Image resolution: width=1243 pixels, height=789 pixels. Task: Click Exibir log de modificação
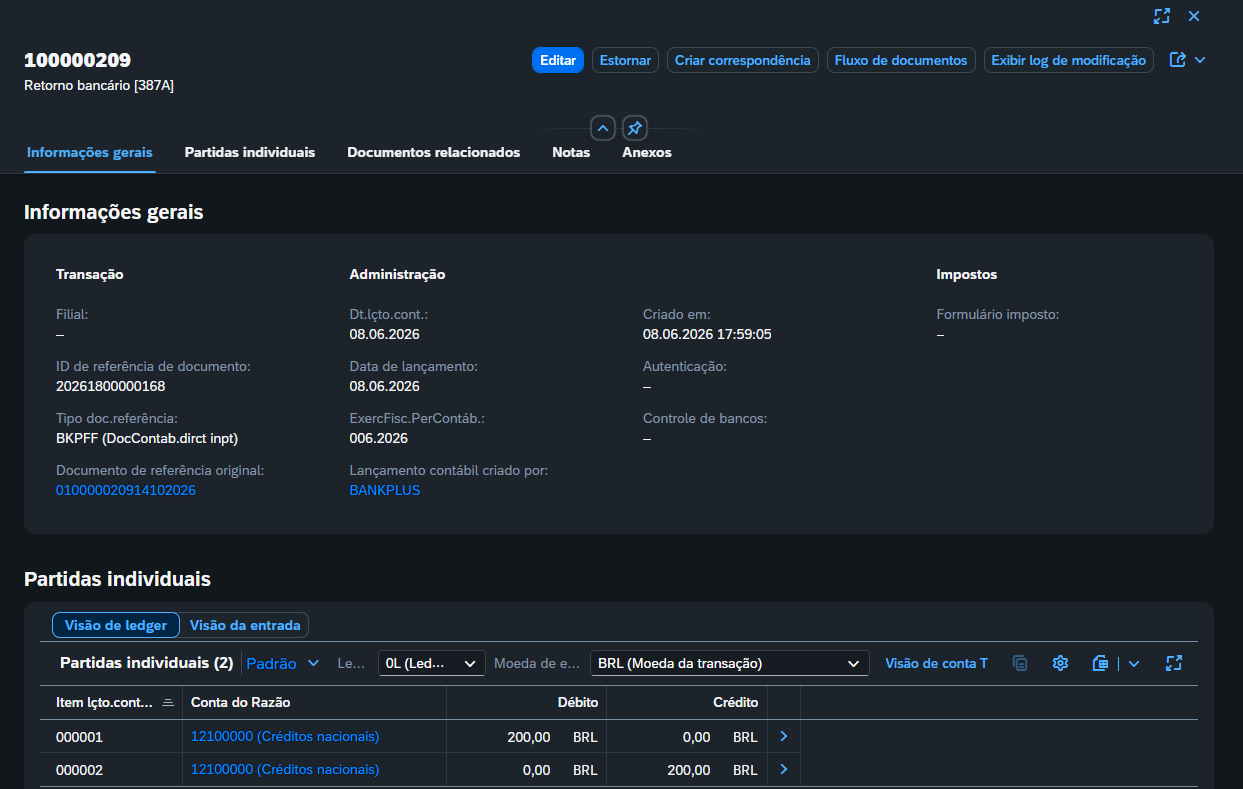(1068, 60)
